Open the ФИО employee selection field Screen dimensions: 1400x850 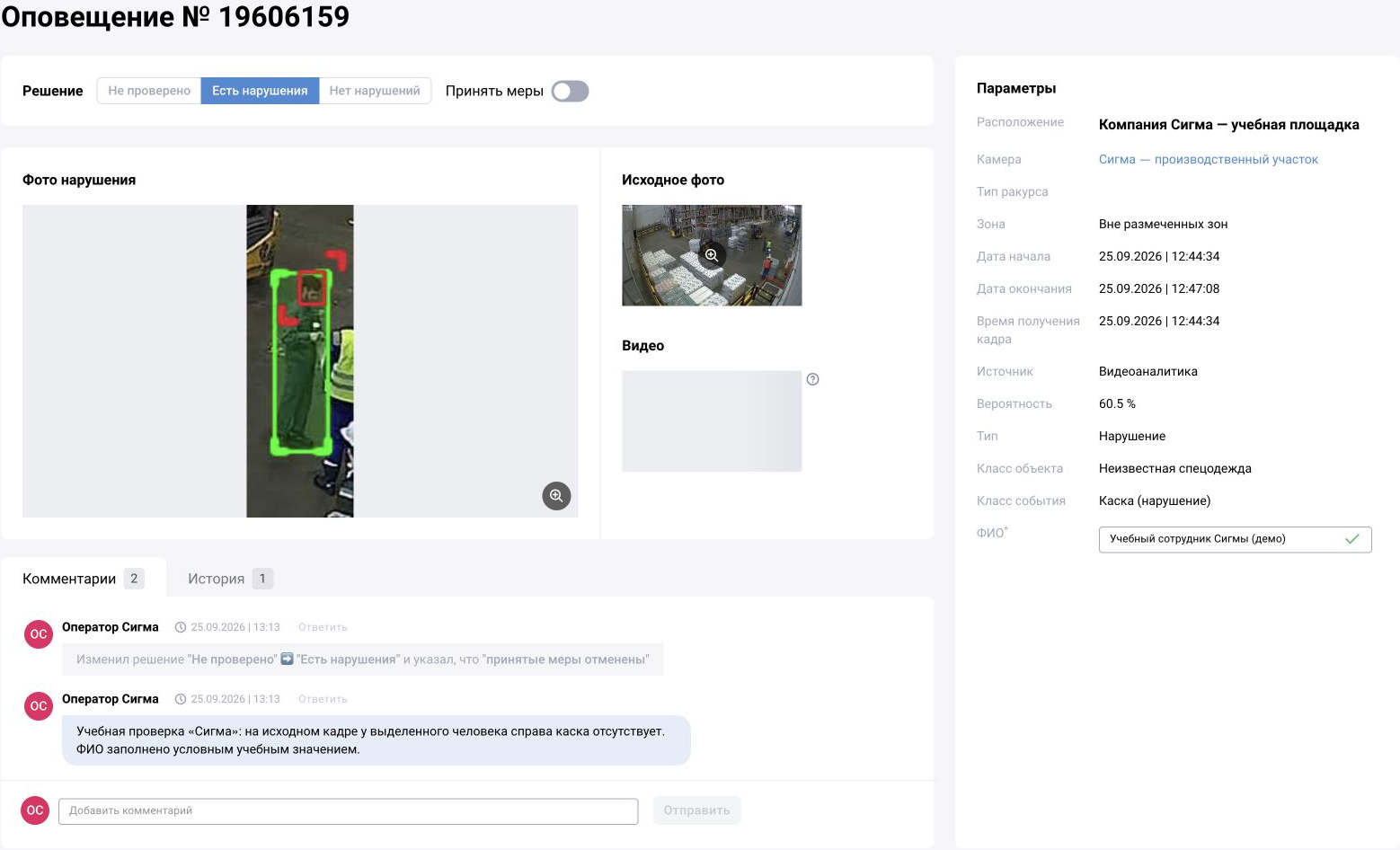[x=1235, y=540]
